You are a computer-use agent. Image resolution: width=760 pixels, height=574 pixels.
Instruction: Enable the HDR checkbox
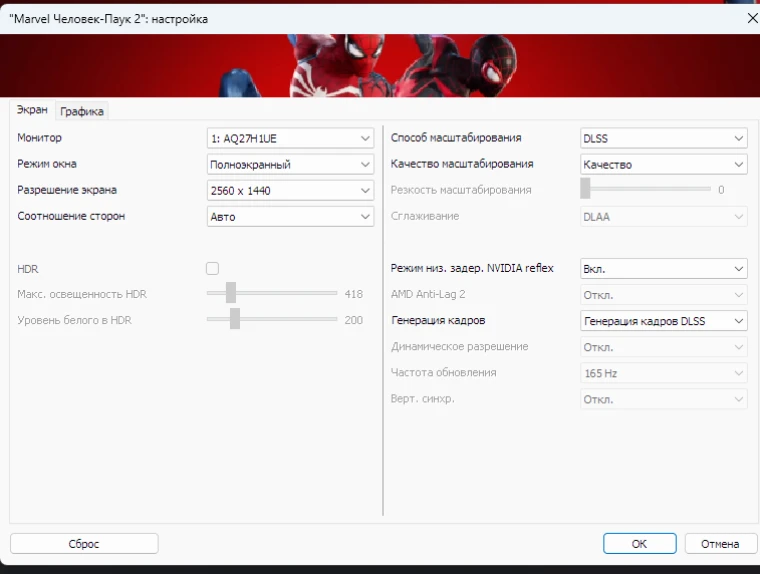point(212,268)
